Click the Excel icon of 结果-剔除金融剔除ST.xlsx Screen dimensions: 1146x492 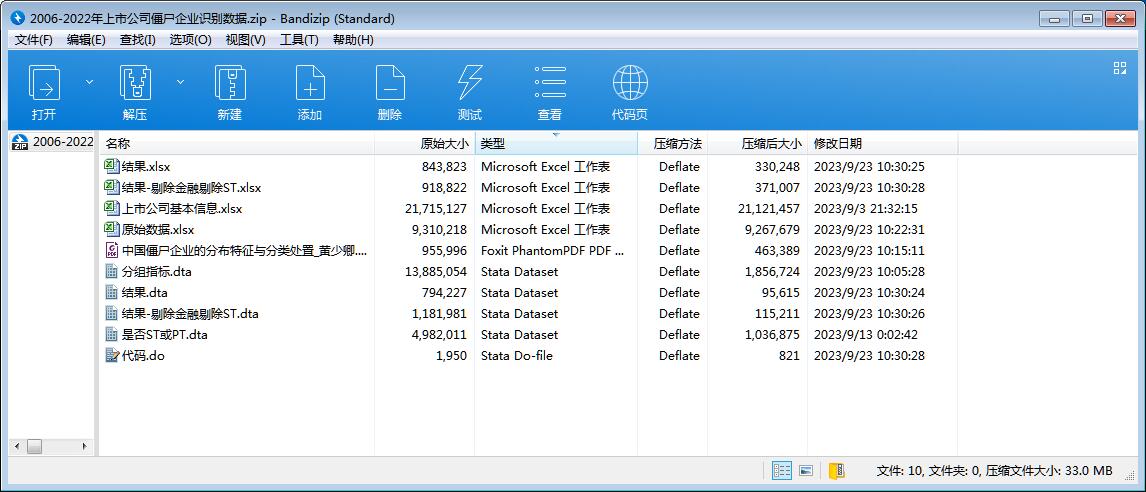tap(112, 187)
